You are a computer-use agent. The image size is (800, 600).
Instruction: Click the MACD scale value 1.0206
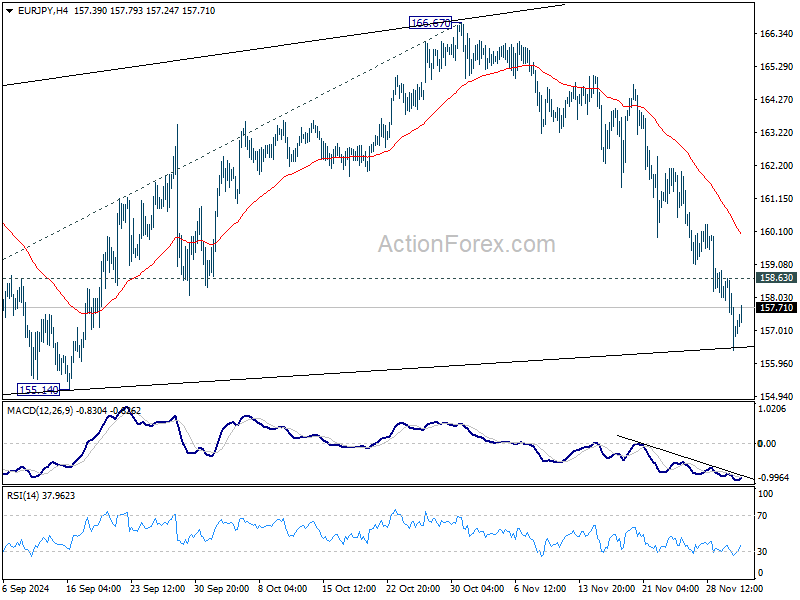point(774,409)
